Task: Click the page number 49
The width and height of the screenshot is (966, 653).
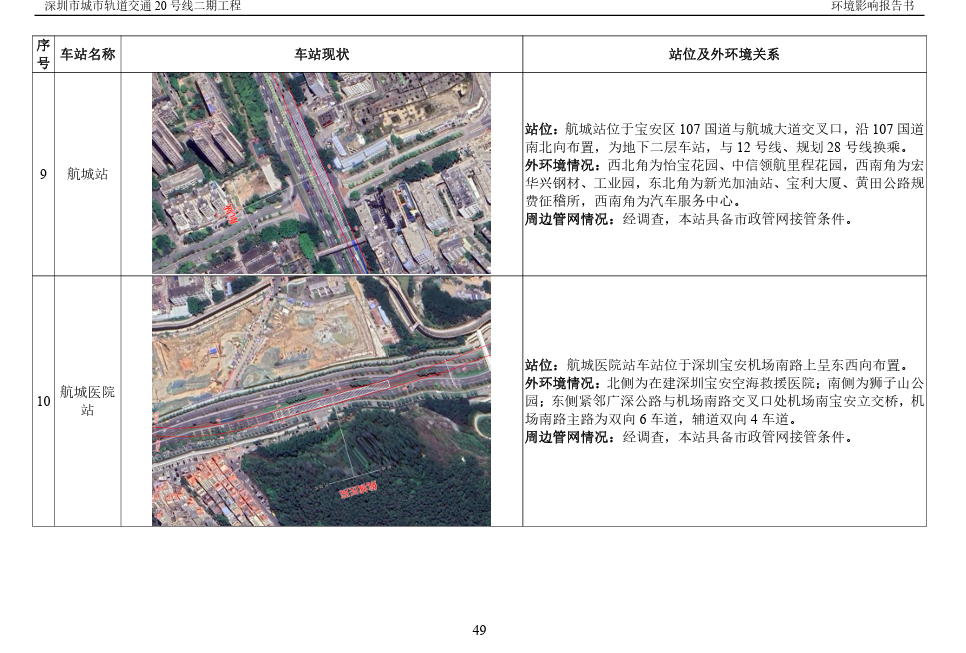Action: (x=479, y=630)
